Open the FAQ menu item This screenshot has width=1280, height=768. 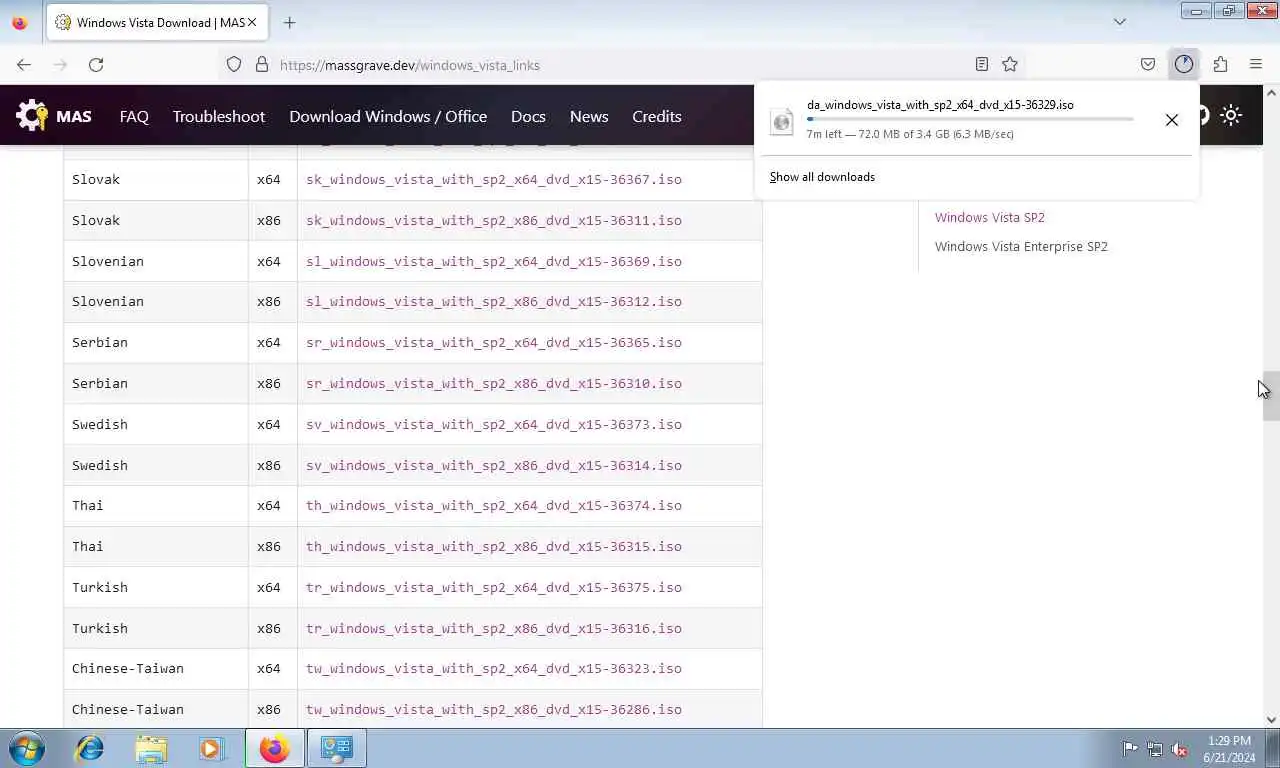click(x=134, y=116)
